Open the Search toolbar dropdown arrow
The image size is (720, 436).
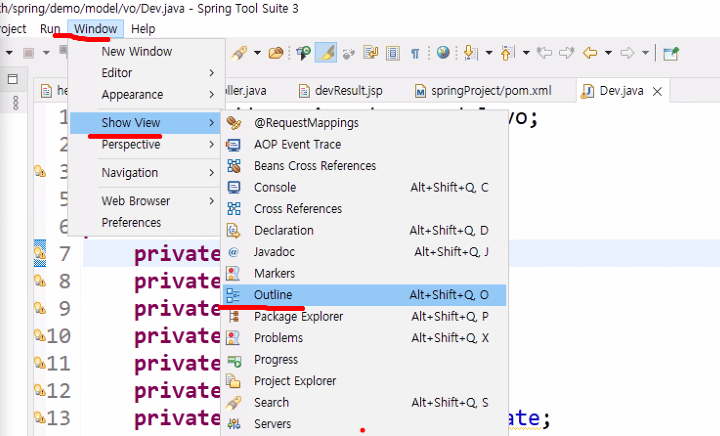[258, 53]
